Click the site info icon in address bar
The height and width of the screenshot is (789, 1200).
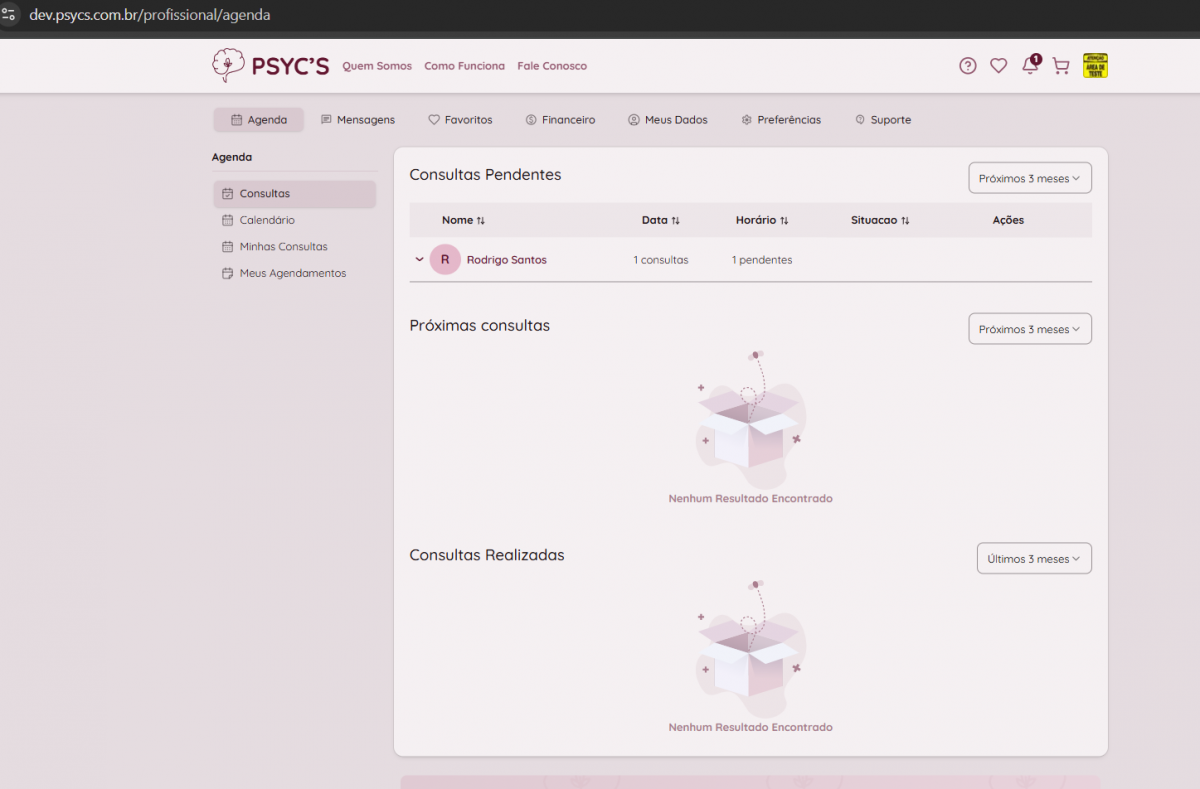point(9,15)
